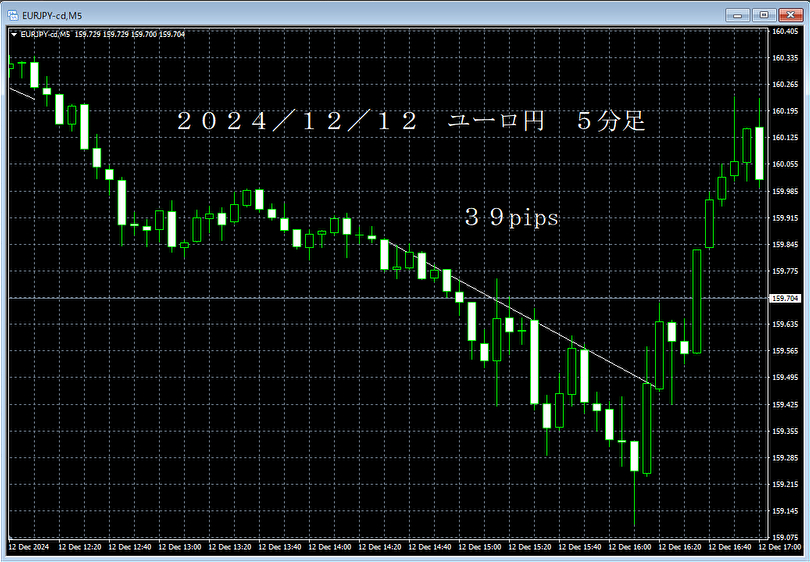The height and width of the screenshot is (562, 810).
Task: Click the 12 Dec 14:40 time label
Action: click(x=430, y=547)
